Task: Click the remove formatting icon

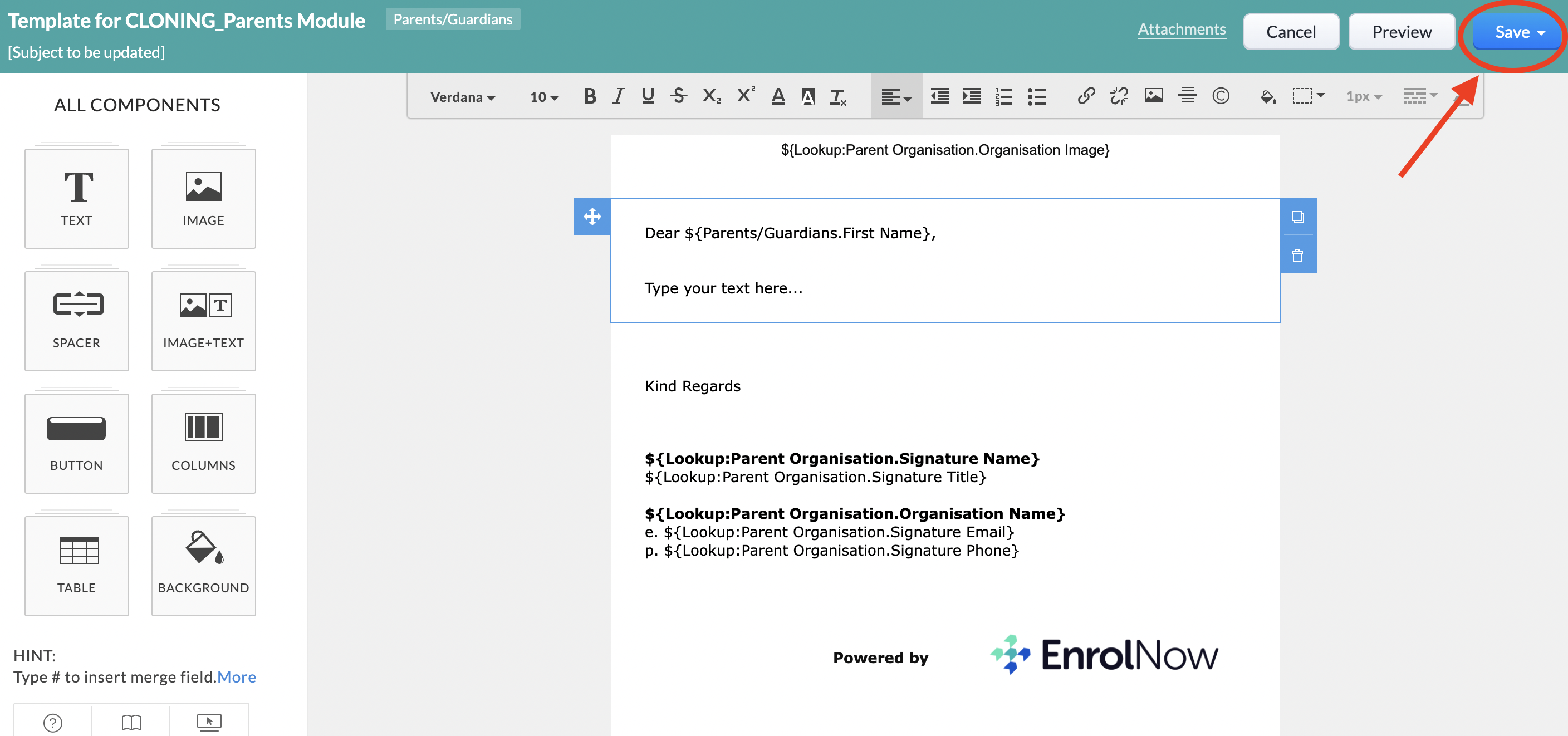Action: coord(838,96)
